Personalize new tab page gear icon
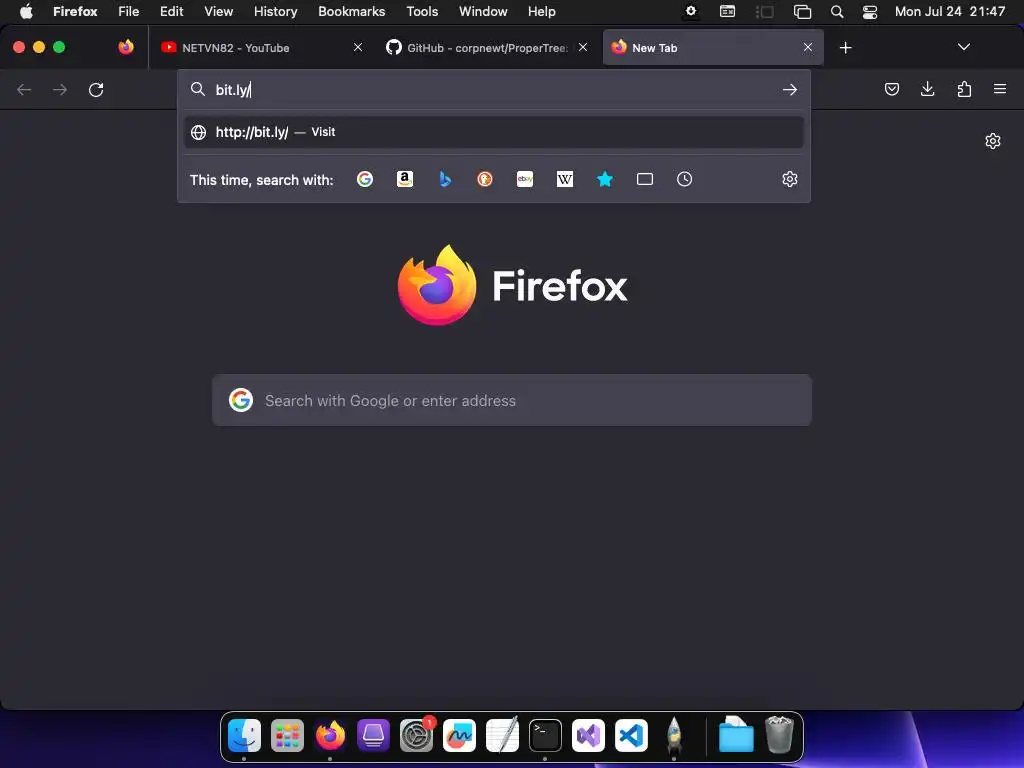Screen dimensions: 1024x768 coord(993,141)
